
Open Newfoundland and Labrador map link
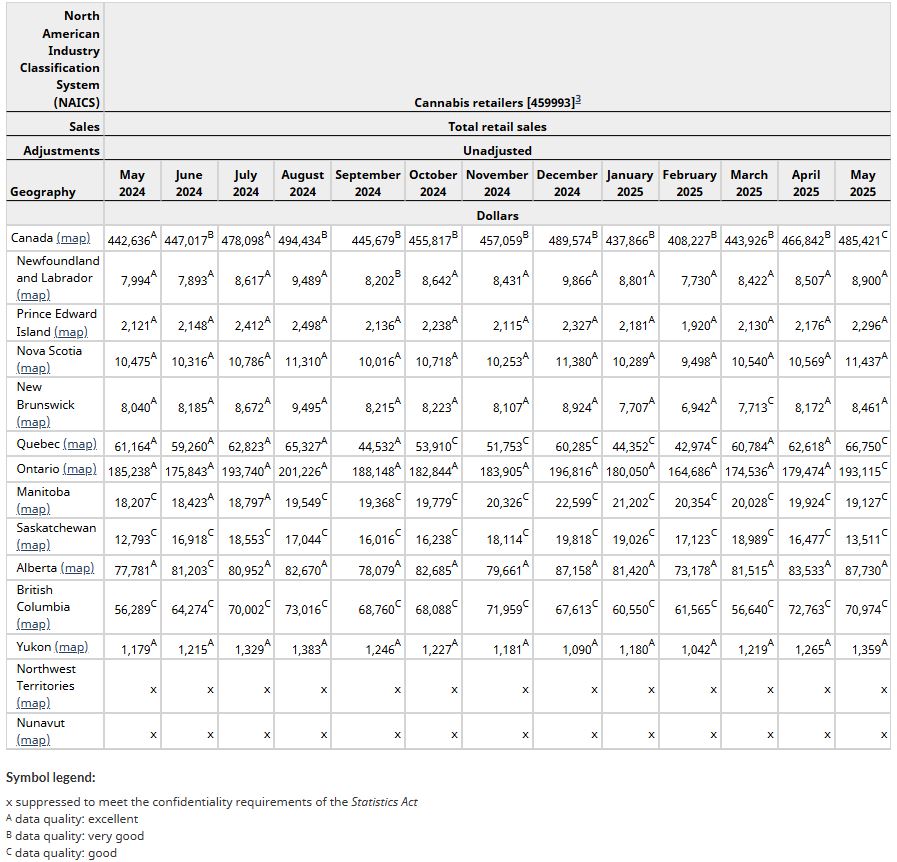33,295
